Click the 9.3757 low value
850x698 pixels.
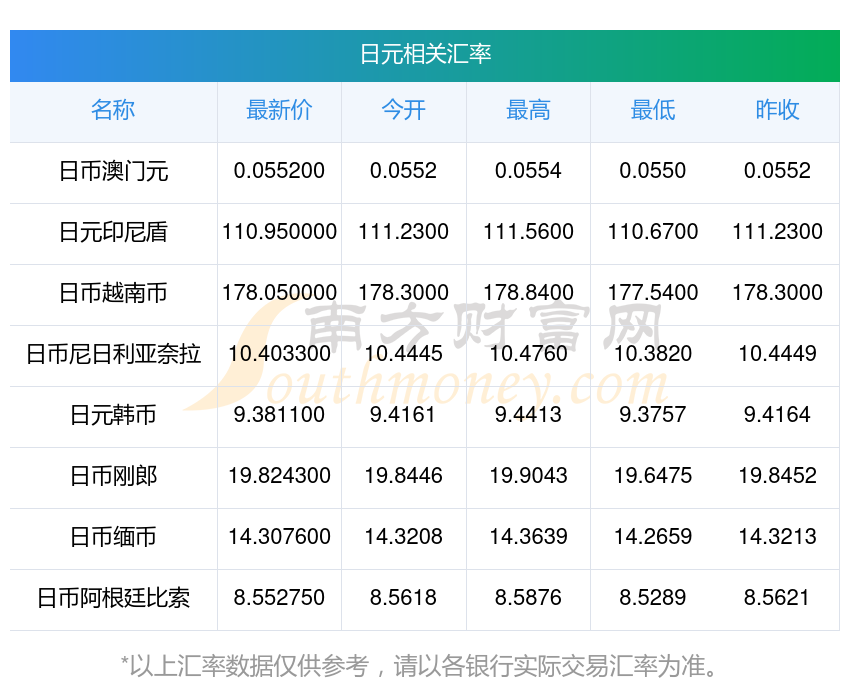coord(653,415)
